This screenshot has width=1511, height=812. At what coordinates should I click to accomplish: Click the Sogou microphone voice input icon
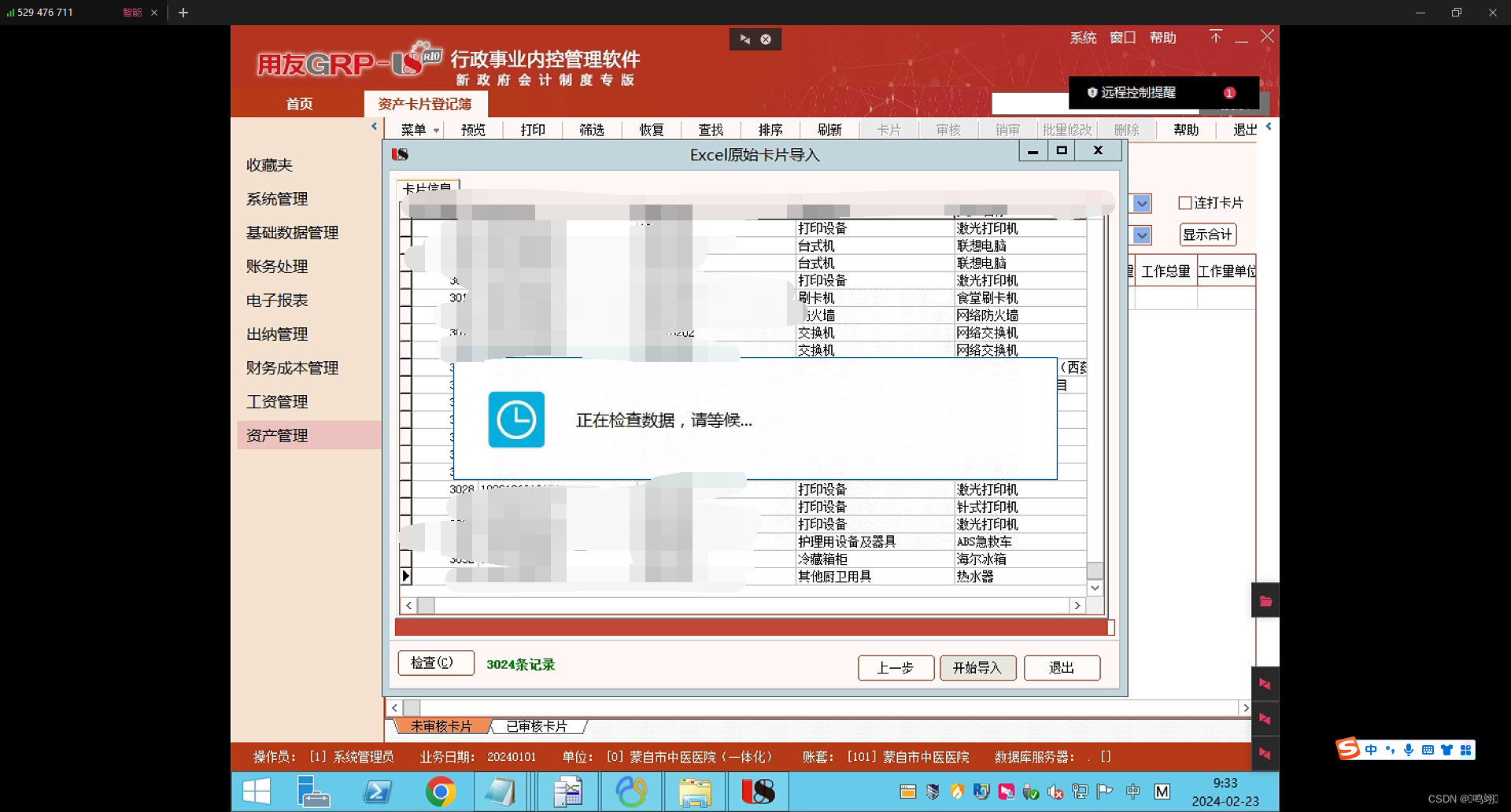(1409, 750)
